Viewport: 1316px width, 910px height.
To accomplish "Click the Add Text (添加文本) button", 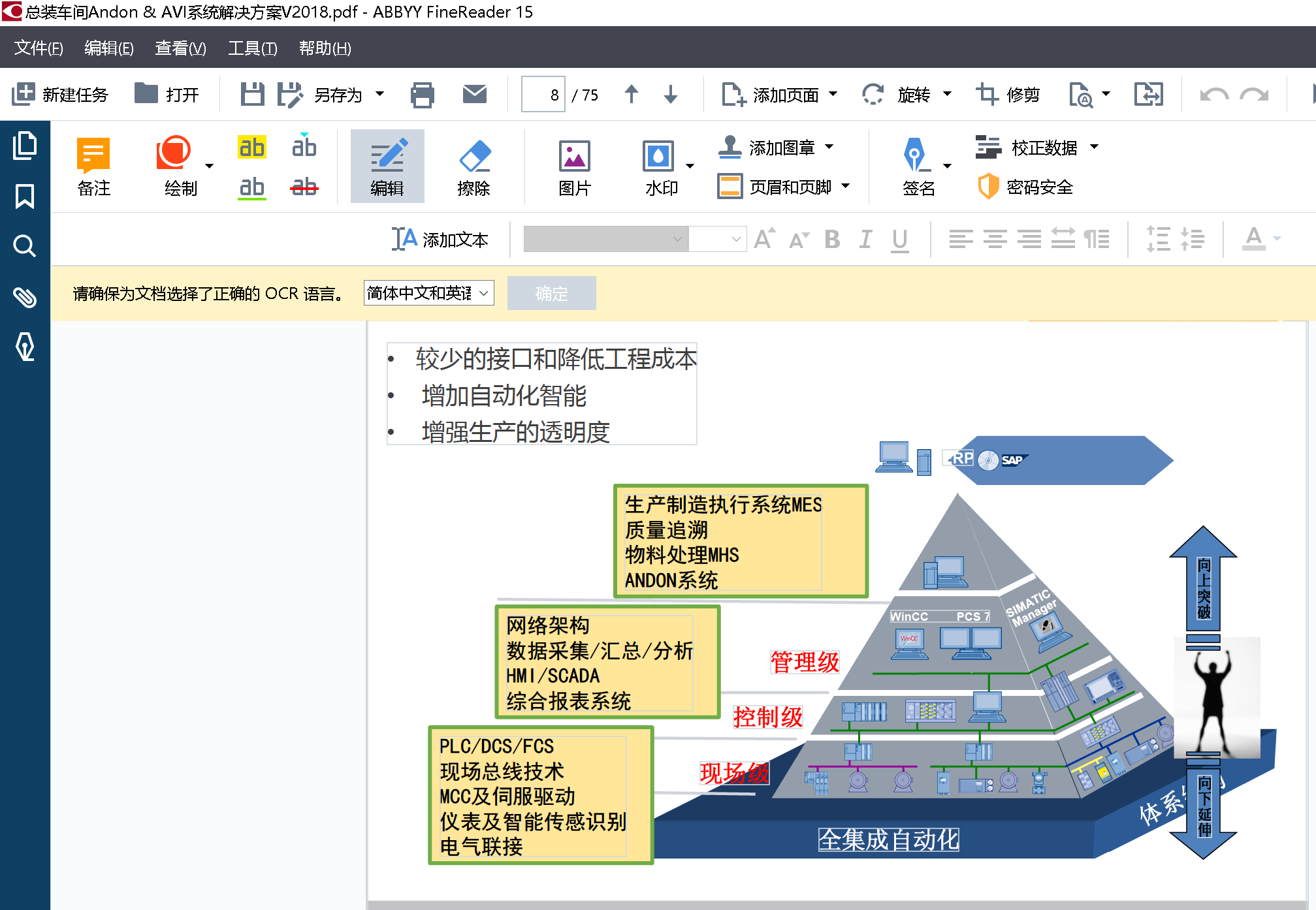I will coord(440,240).
